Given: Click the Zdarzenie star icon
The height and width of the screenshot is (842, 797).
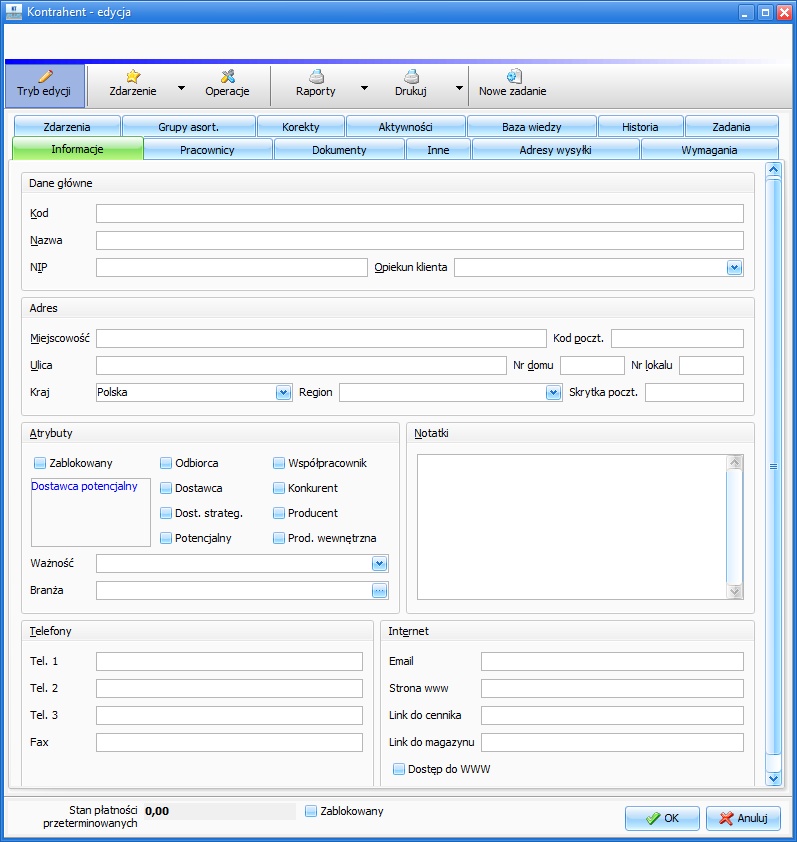Looking at the screenshot, I should [x=133, y=76].
